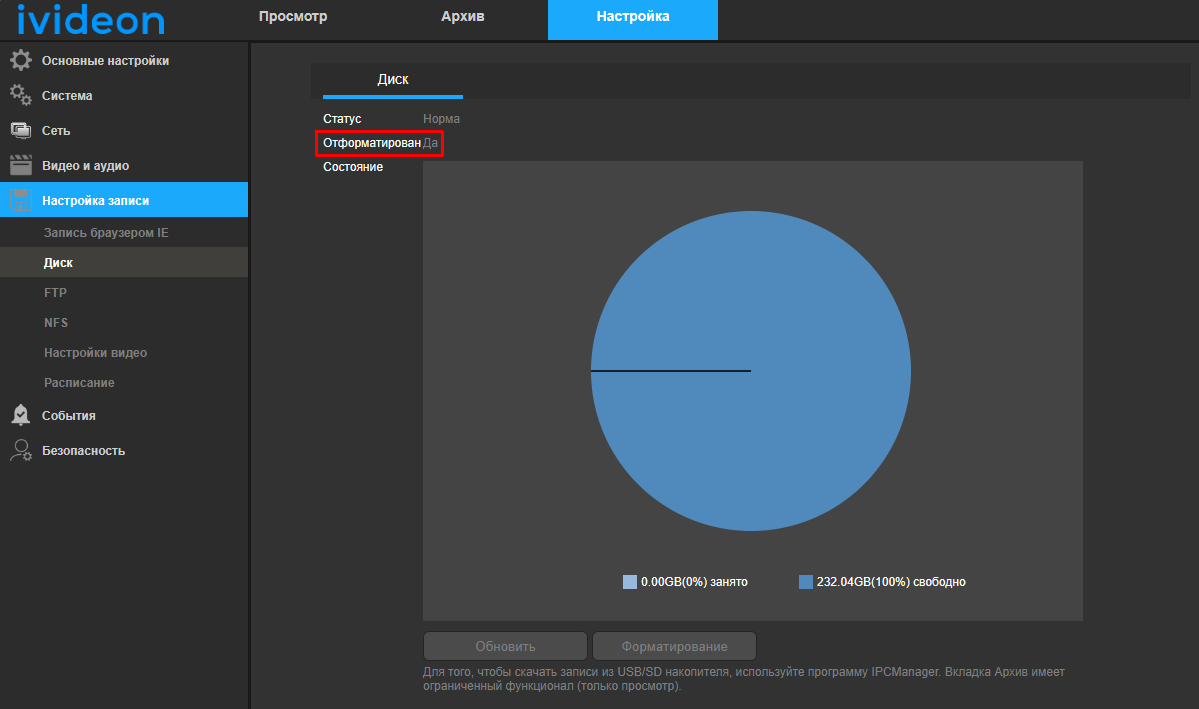This screenshot has height=709, width=1199.
Task: Click the double-gear Система icon
Action: pyautogui.click(x=21, y=96)
